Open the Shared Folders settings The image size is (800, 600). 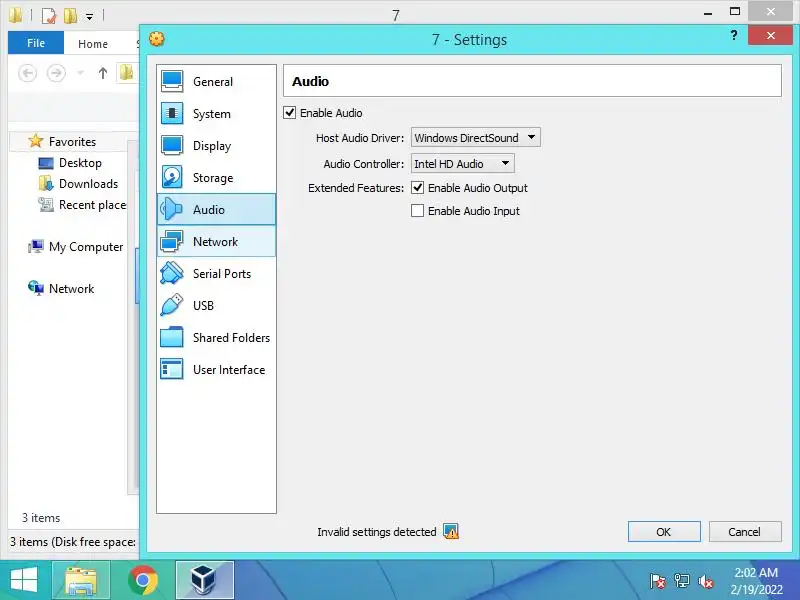tap(216, 338)
